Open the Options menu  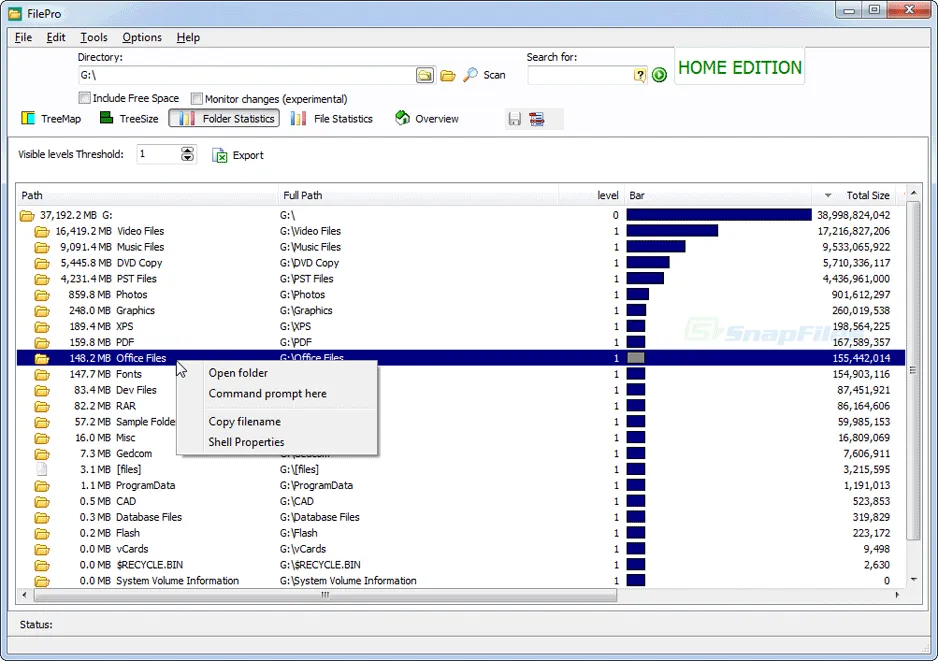pos(142,37)
